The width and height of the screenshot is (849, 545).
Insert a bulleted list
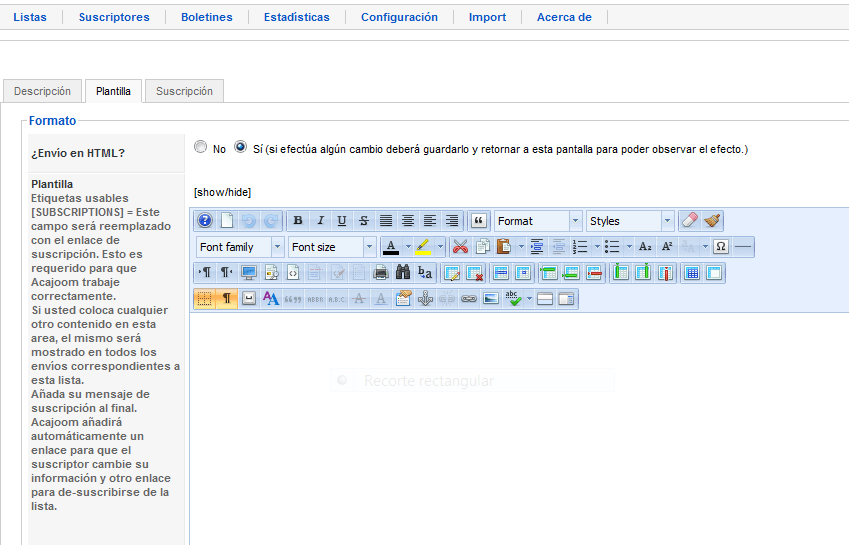point(612,247)
